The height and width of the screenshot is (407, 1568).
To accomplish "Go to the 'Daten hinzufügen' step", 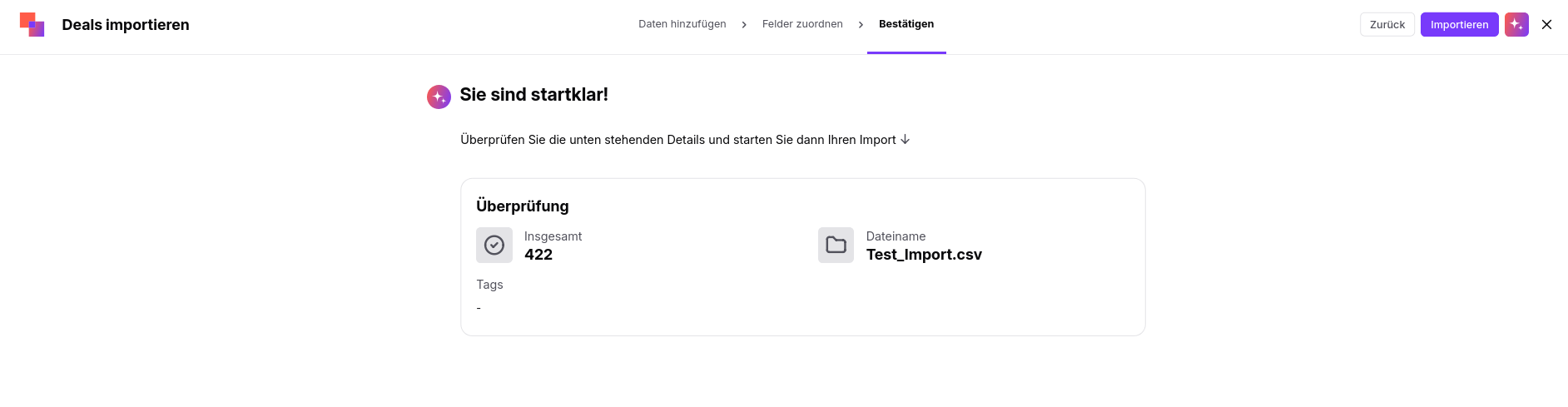I will tap(682, 24).
